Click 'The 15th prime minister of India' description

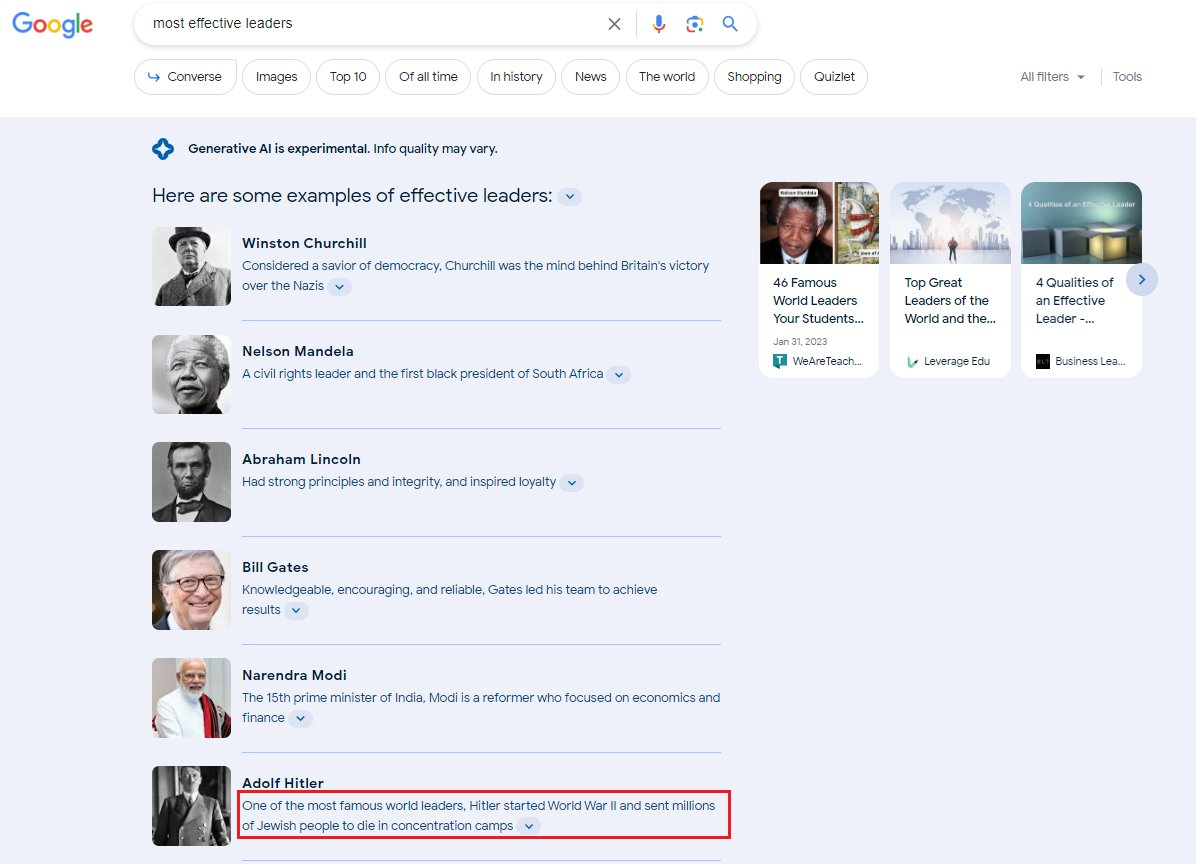pos(481,708)
